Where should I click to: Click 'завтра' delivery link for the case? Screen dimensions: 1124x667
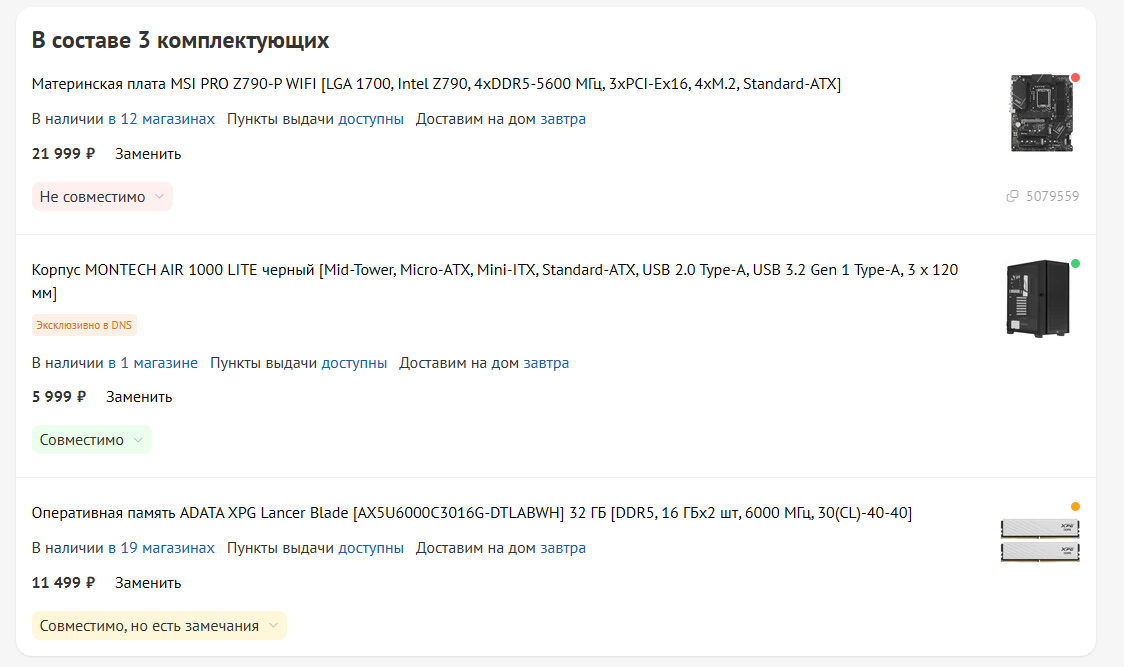coord(546,363)
